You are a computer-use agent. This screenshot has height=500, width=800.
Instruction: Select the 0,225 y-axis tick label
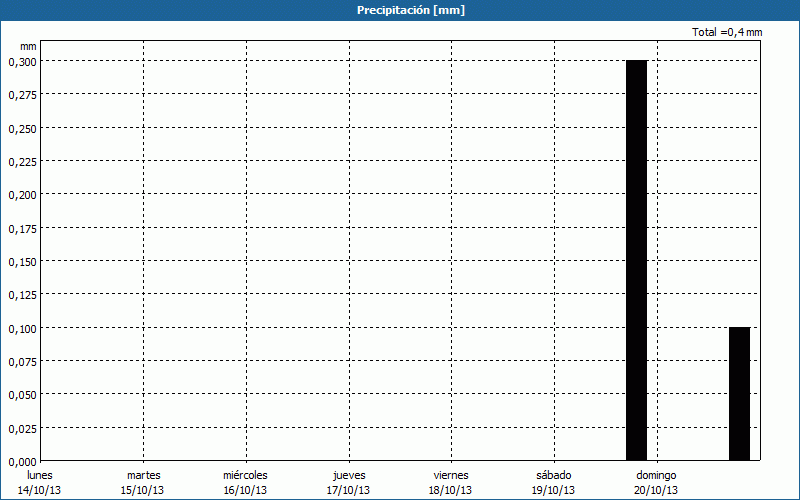click(23, 161)
